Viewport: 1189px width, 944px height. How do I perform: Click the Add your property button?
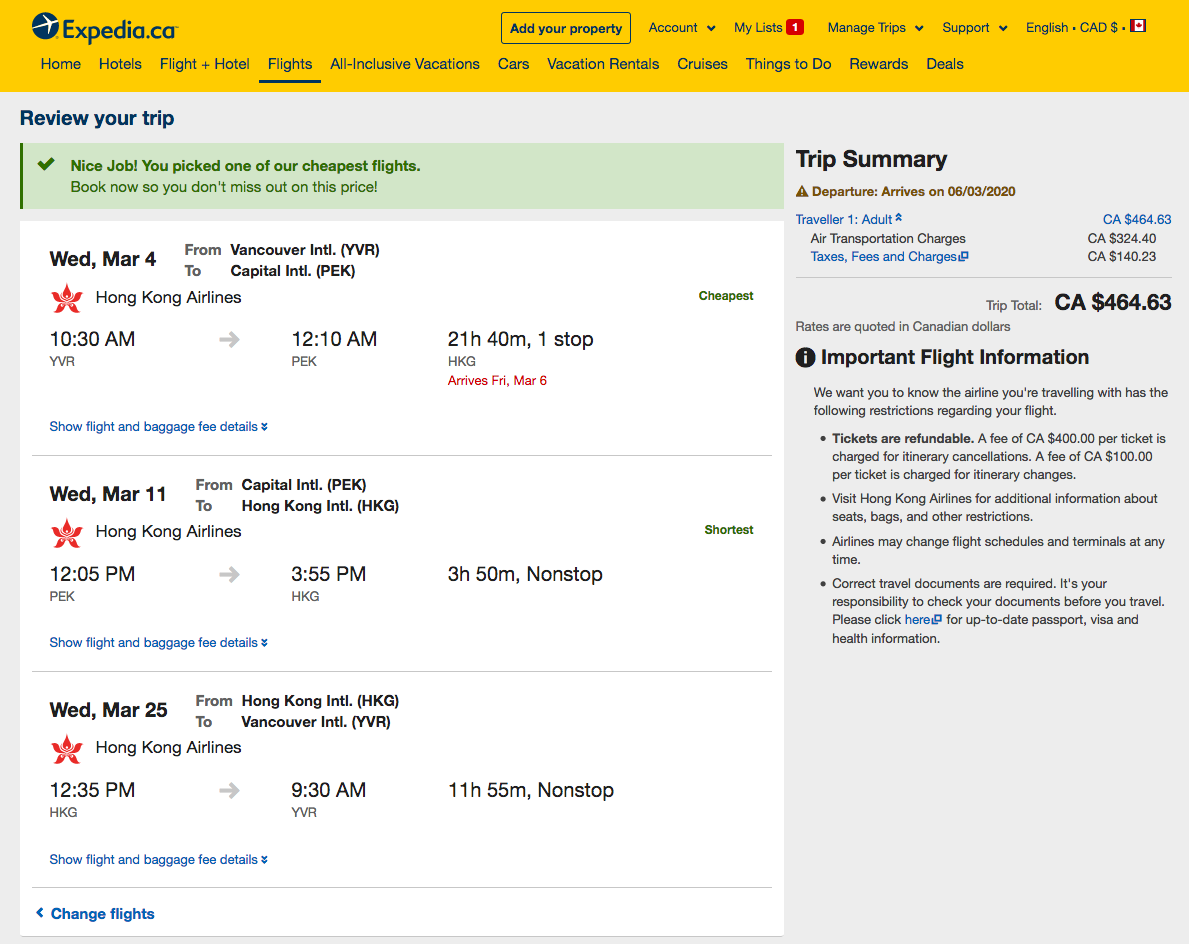point(566,28)
